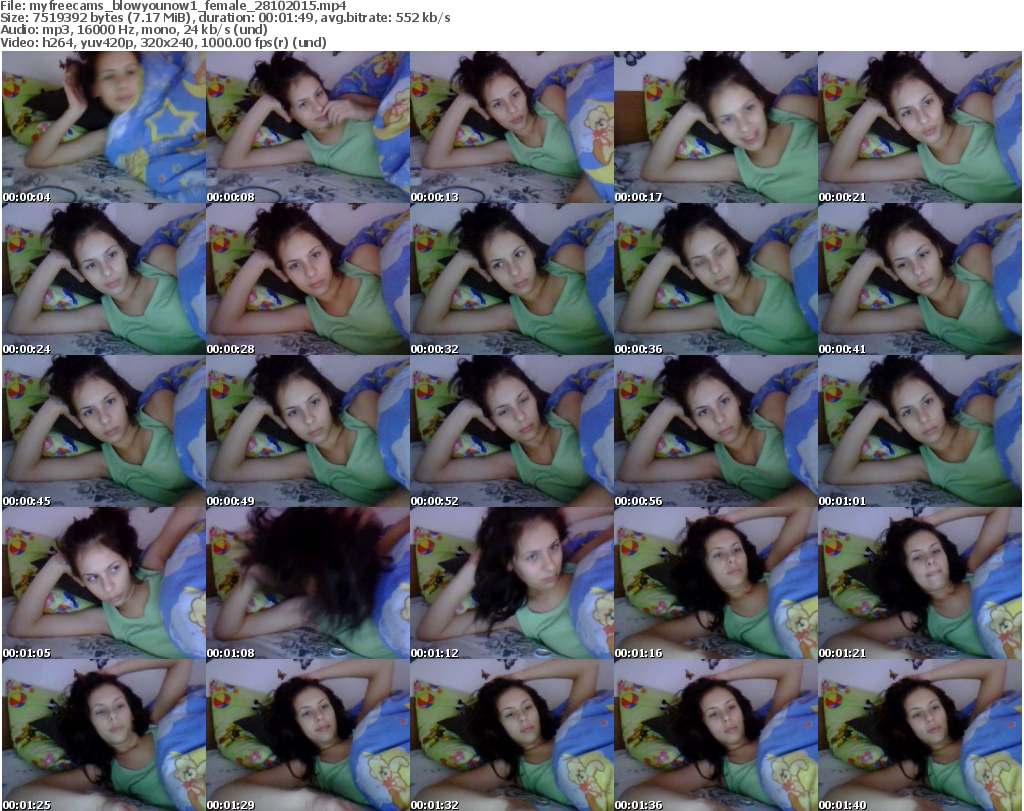The image size is (1024, 811).
Task: Click the 'Size: 7519392 bytes' info line
Action: click(225, 18)
